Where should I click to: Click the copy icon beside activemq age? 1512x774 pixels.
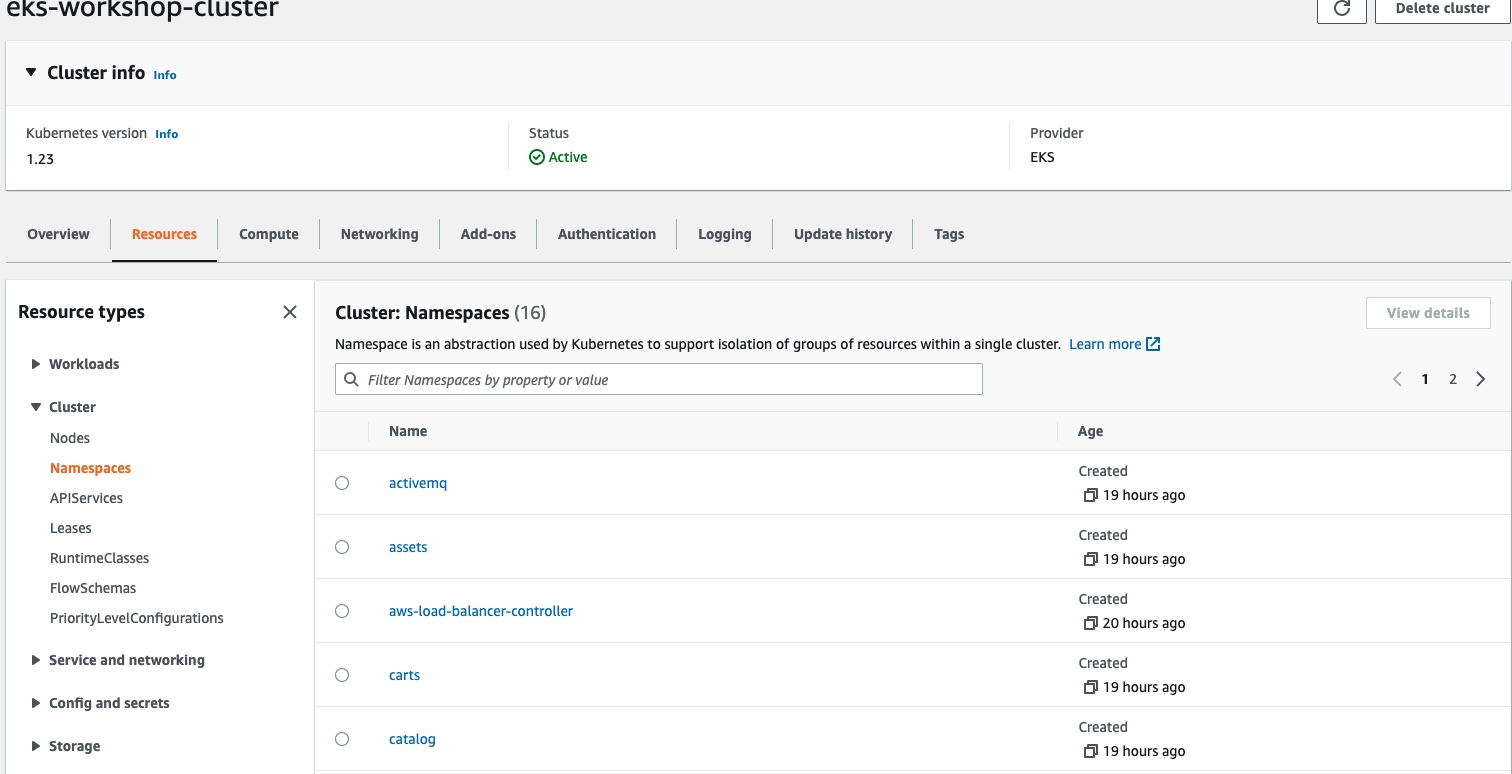click(1090, 495)
